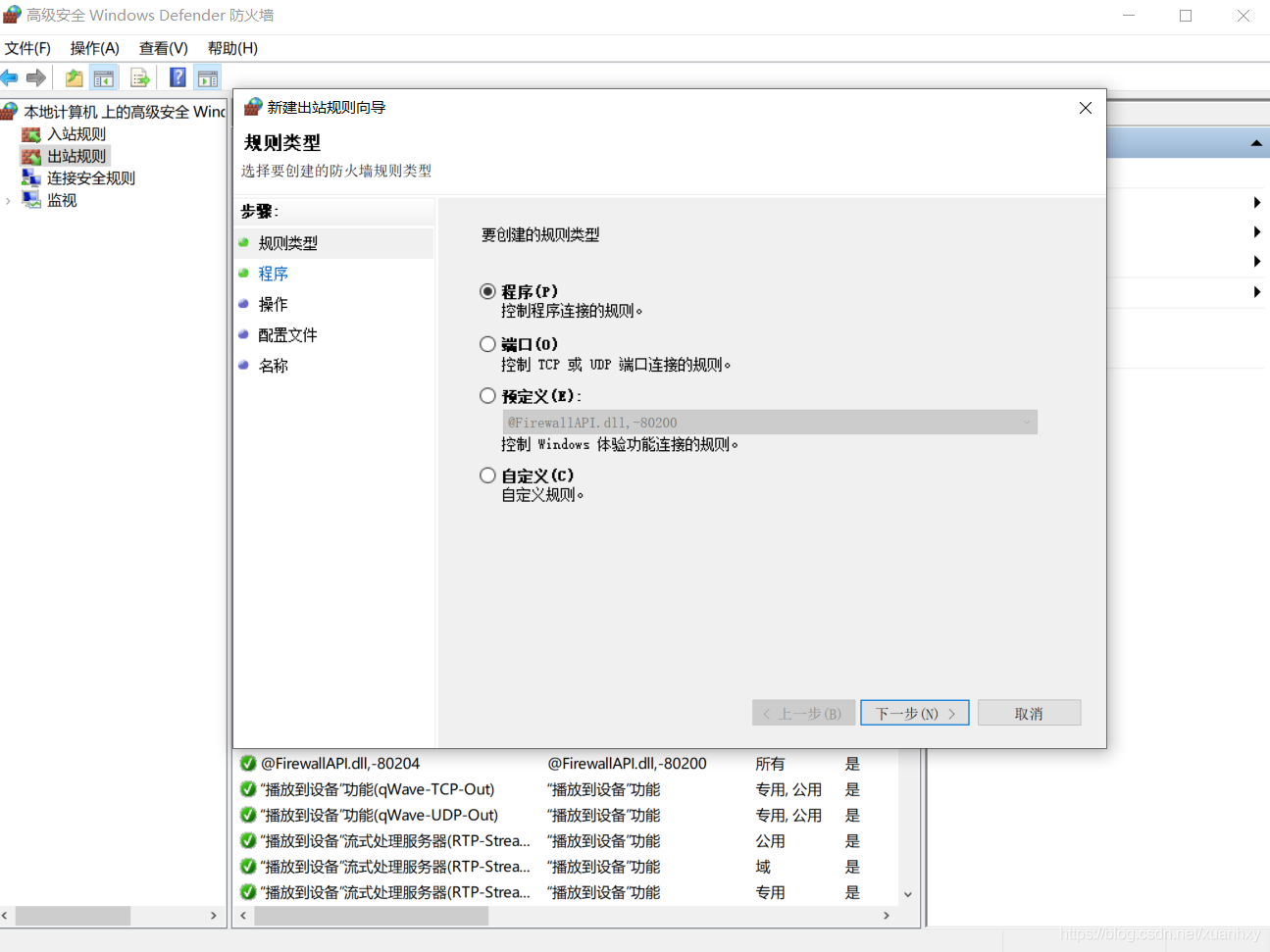
Task: Click horizontal scrollbar thumb of the rules list
Action: [x=371, y=916]
